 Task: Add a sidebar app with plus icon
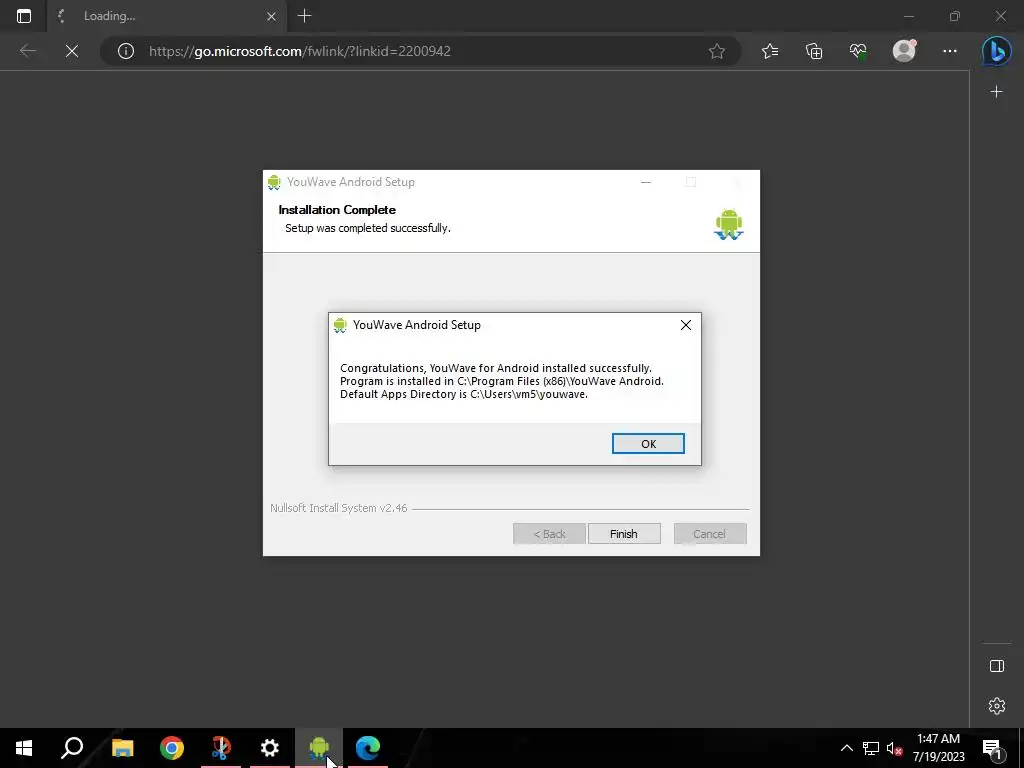coord(996,92)
